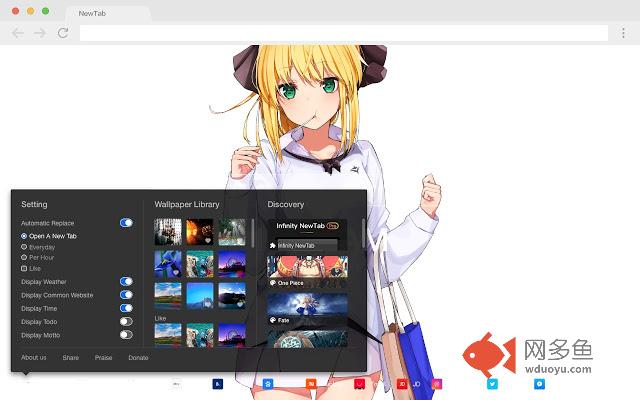Toggle the Display Common Website switch
This screenshot has width=640, height=400.
(x=126, y=295)
